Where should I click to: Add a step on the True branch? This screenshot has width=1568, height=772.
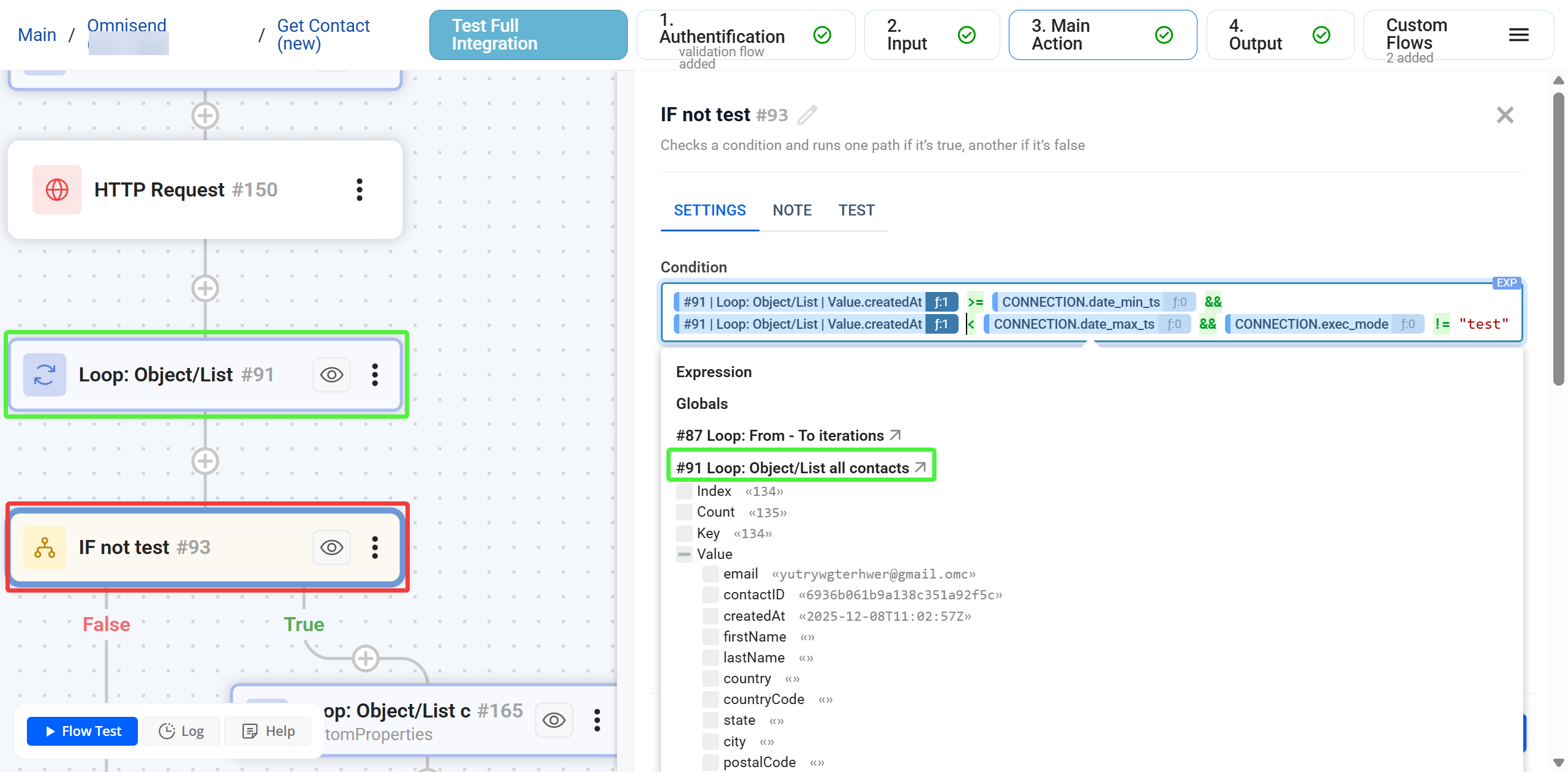366,659
